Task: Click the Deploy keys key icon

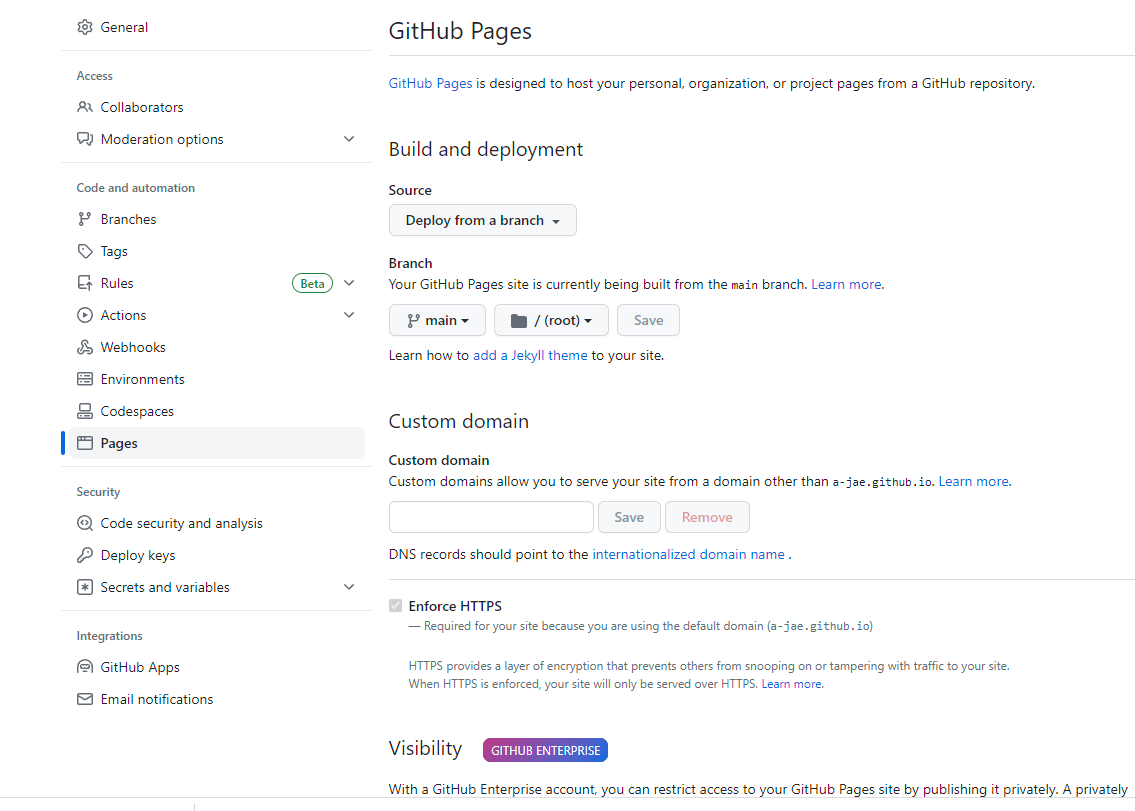Action: [x=85, y=555]
